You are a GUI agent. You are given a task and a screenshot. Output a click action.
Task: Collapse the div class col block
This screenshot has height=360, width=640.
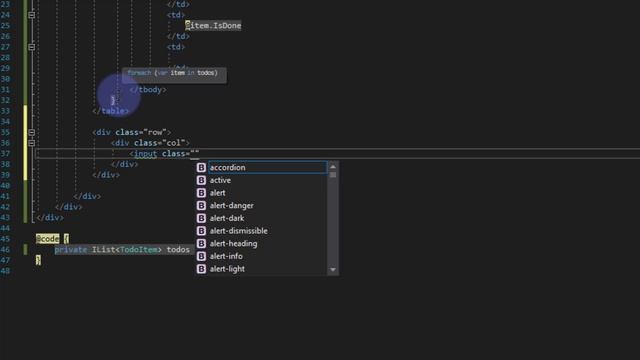click(31, 143)
